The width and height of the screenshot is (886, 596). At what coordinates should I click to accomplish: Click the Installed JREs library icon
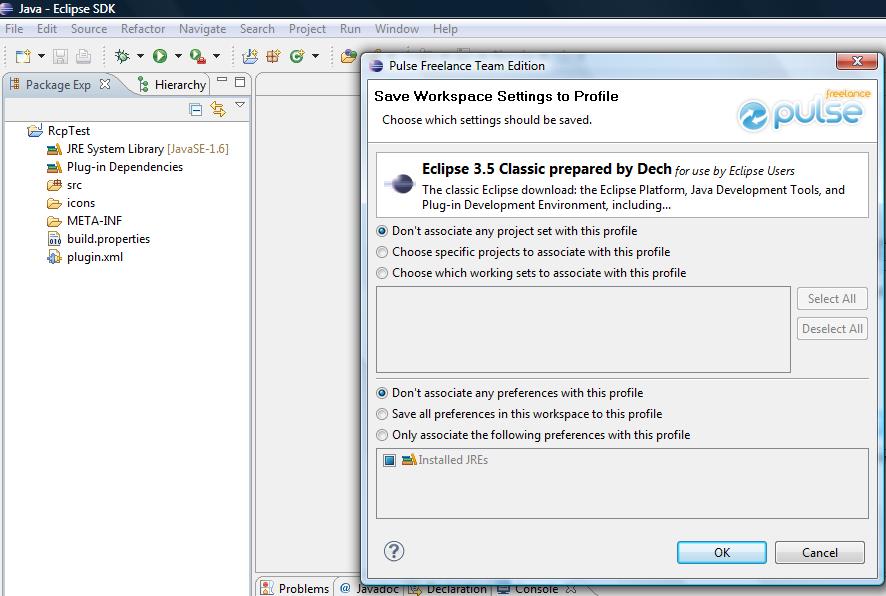coord(409,460)
